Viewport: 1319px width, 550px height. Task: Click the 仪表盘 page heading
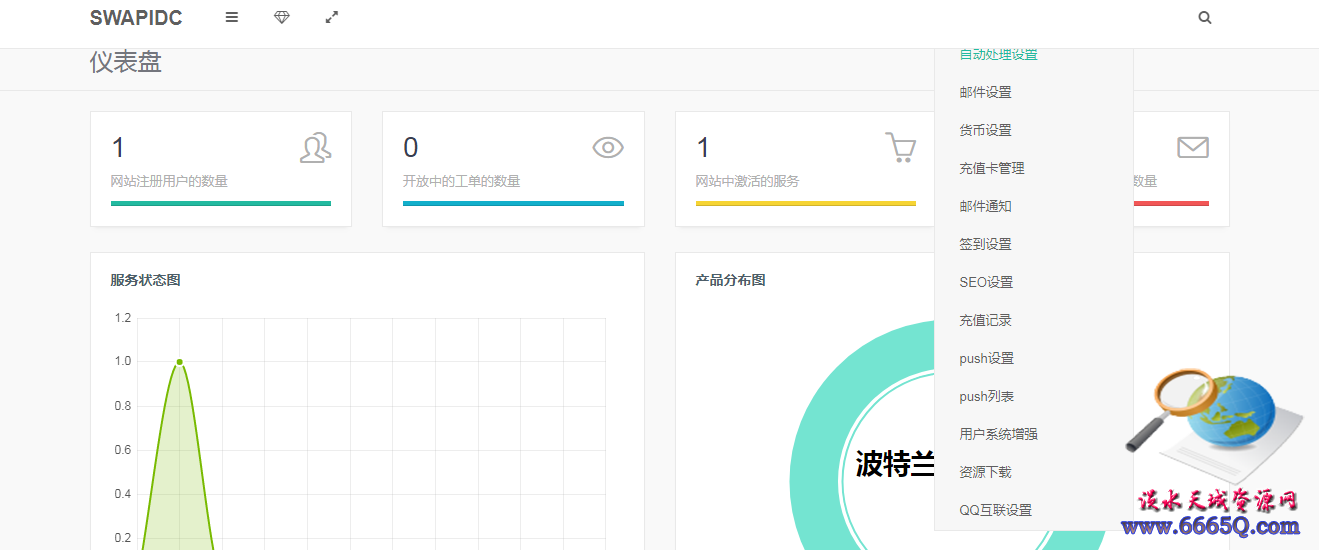126,62
